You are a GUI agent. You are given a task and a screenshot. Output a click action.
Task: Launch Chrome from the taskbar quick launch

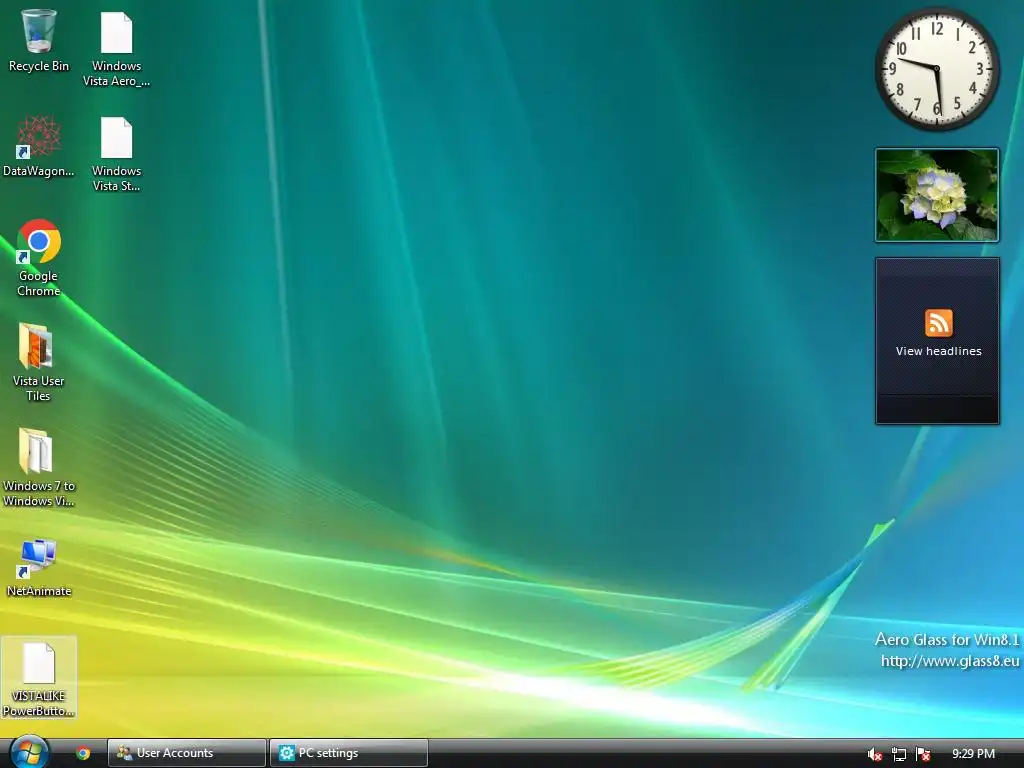[x=83, y=753]
